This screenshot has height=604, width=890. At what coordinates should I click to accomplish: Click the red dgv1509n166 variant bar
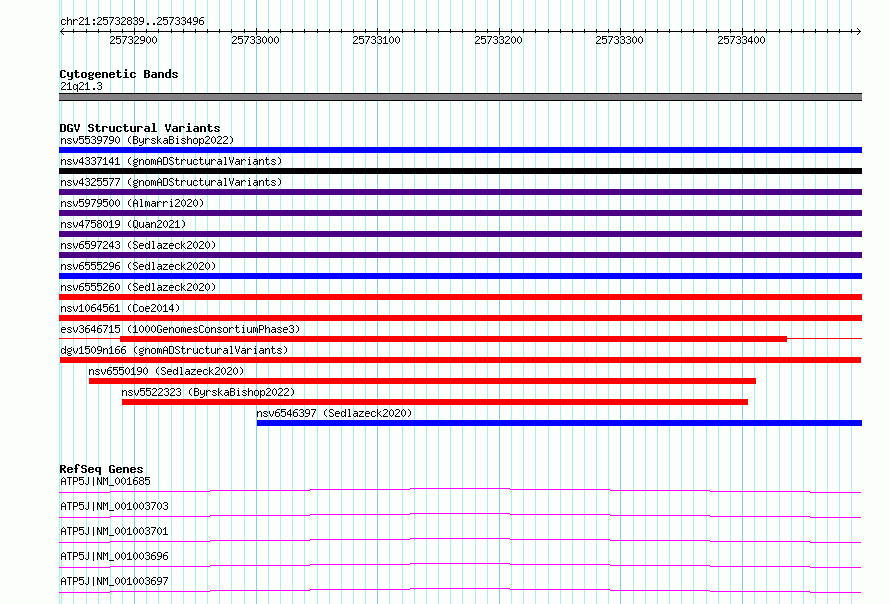[460, 360]
